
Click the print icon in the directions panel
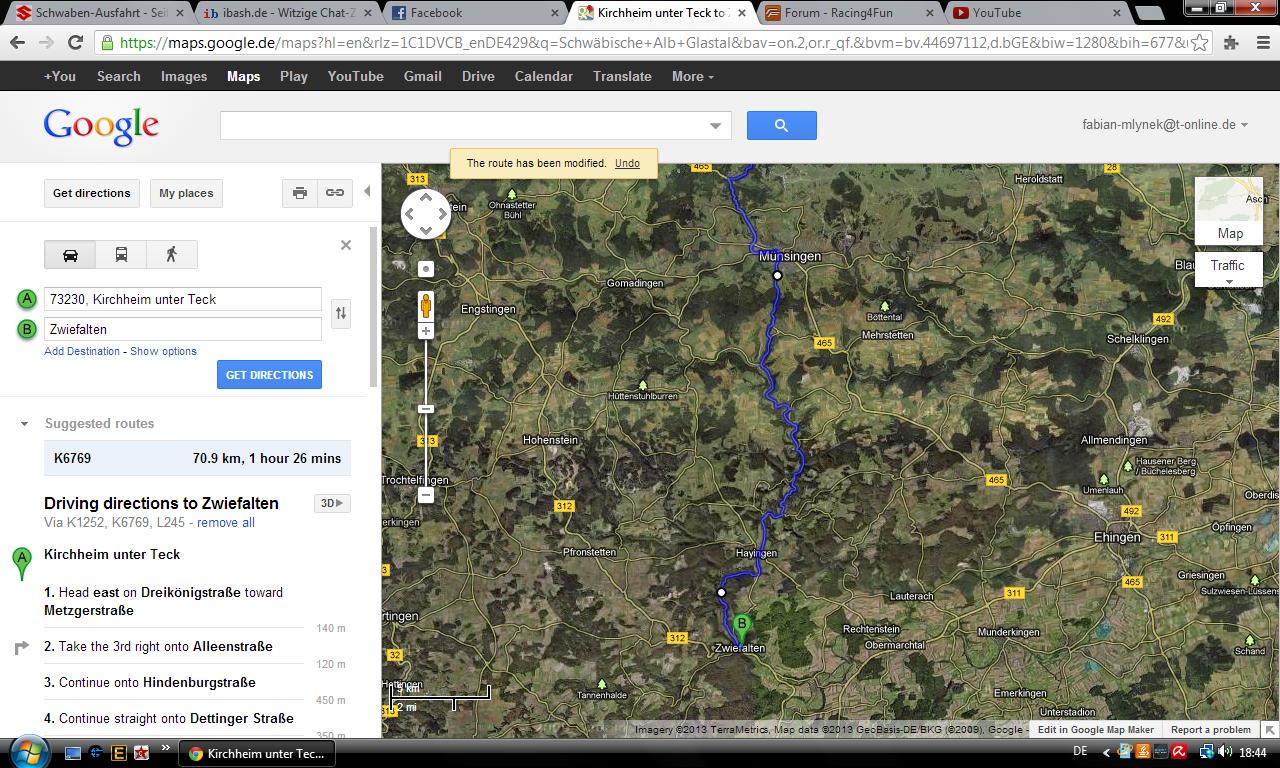coord(300,193)
